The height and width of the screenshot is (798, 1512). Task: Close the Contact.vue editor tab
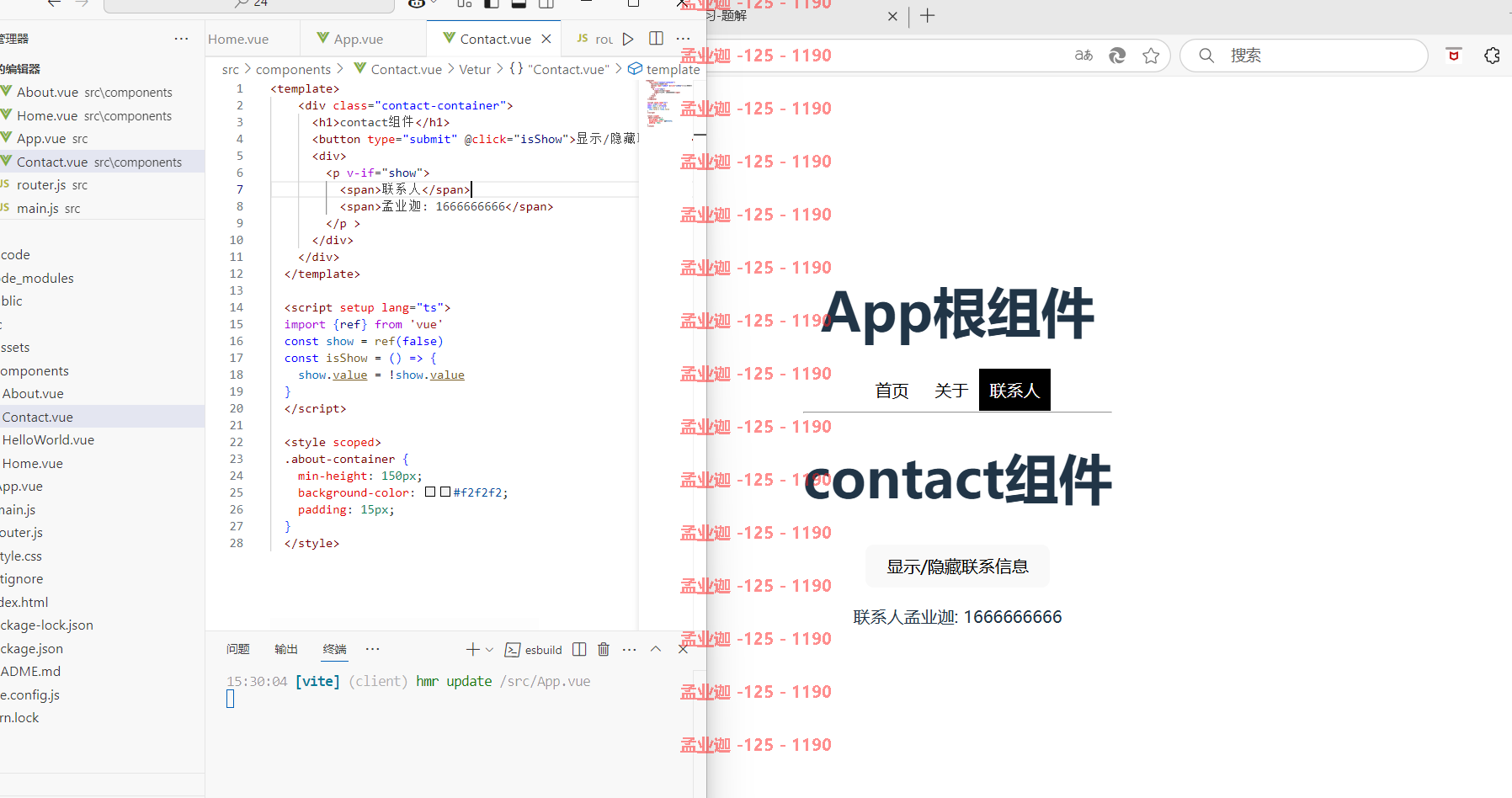click(546, 39)
